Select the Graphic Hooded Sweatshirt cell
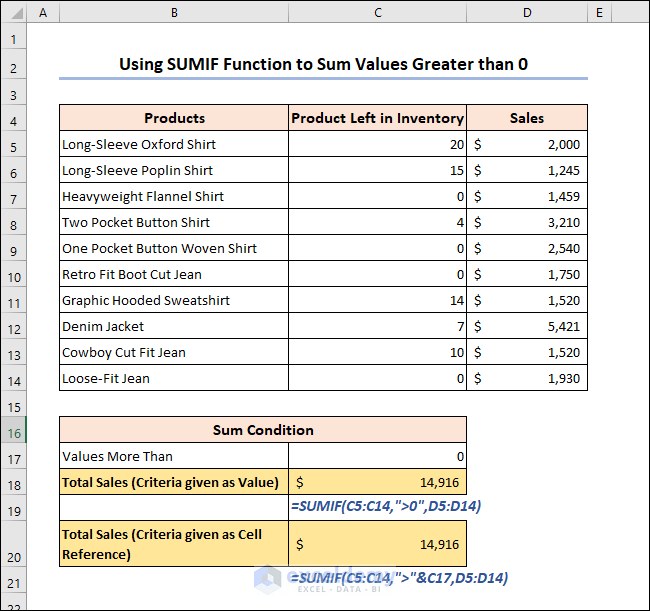 click(x=174, y=300)
